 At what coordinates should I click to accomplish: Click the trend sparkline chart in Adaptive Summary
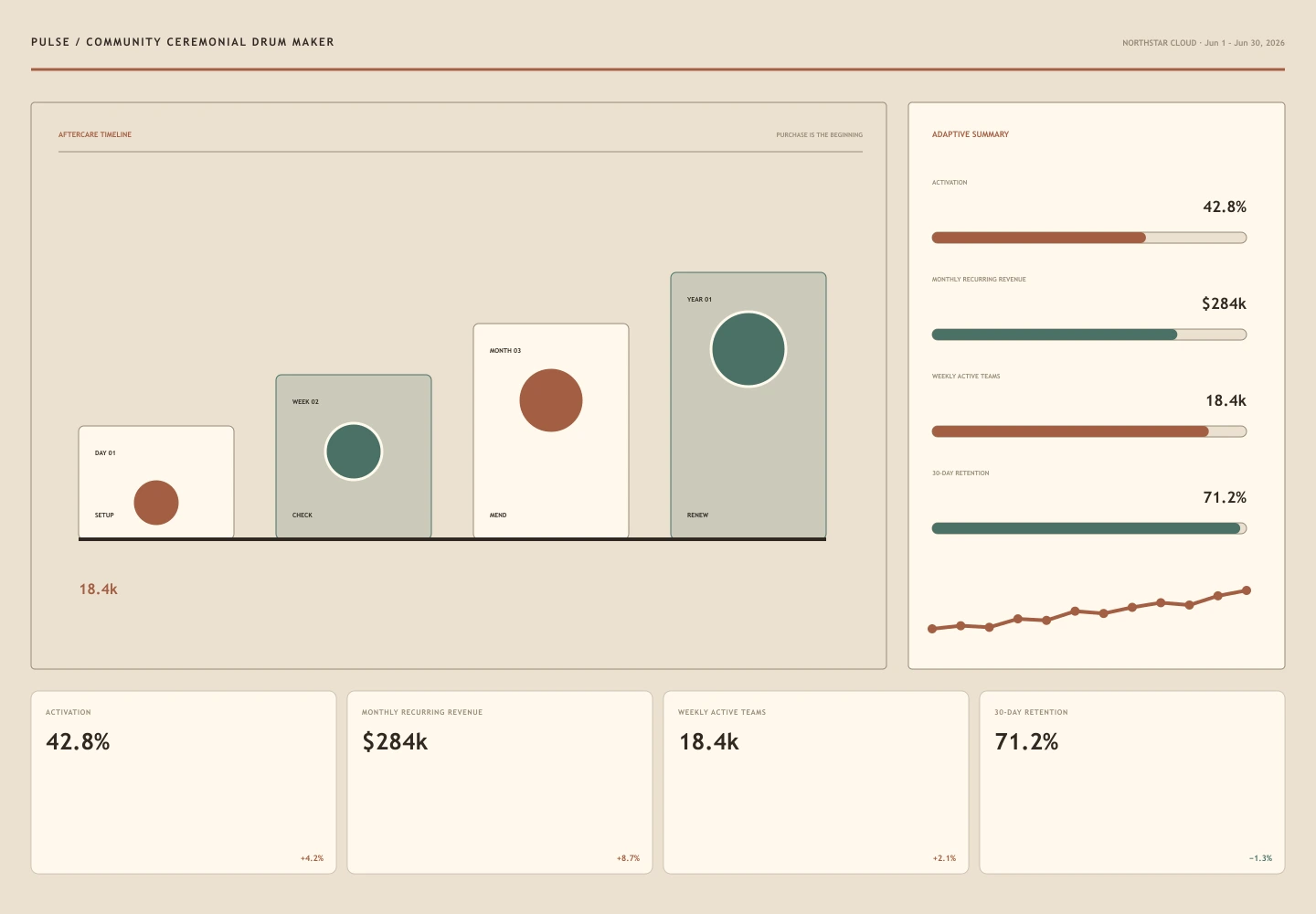pyautogui.click(x=1089, y=610)
